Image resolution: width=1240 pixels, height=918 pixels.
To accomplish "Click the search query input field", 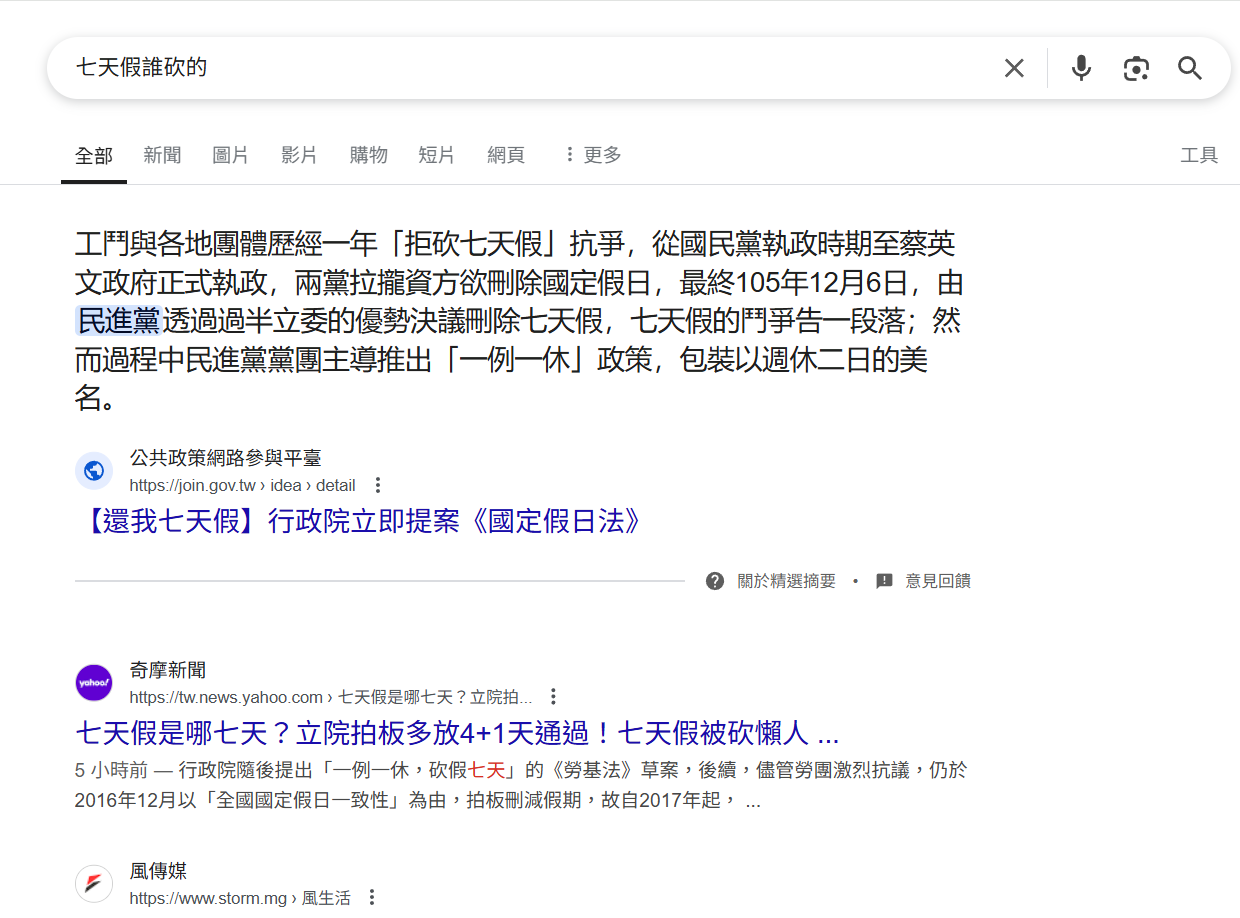I will click(x=530, y=68).
